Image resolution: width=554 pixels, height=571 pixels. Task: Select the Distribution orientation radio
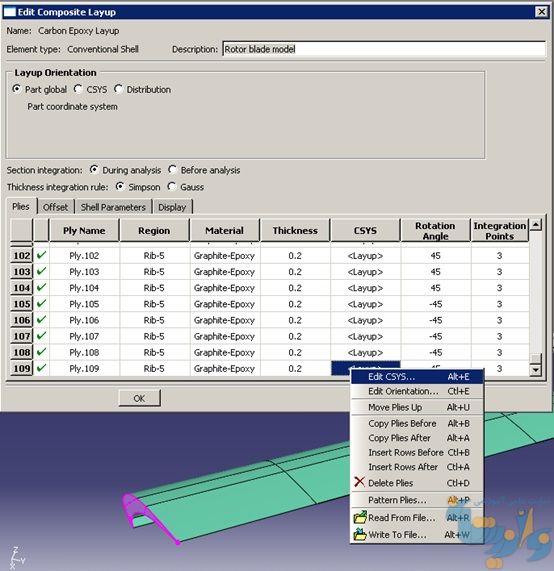pos(118,89)
